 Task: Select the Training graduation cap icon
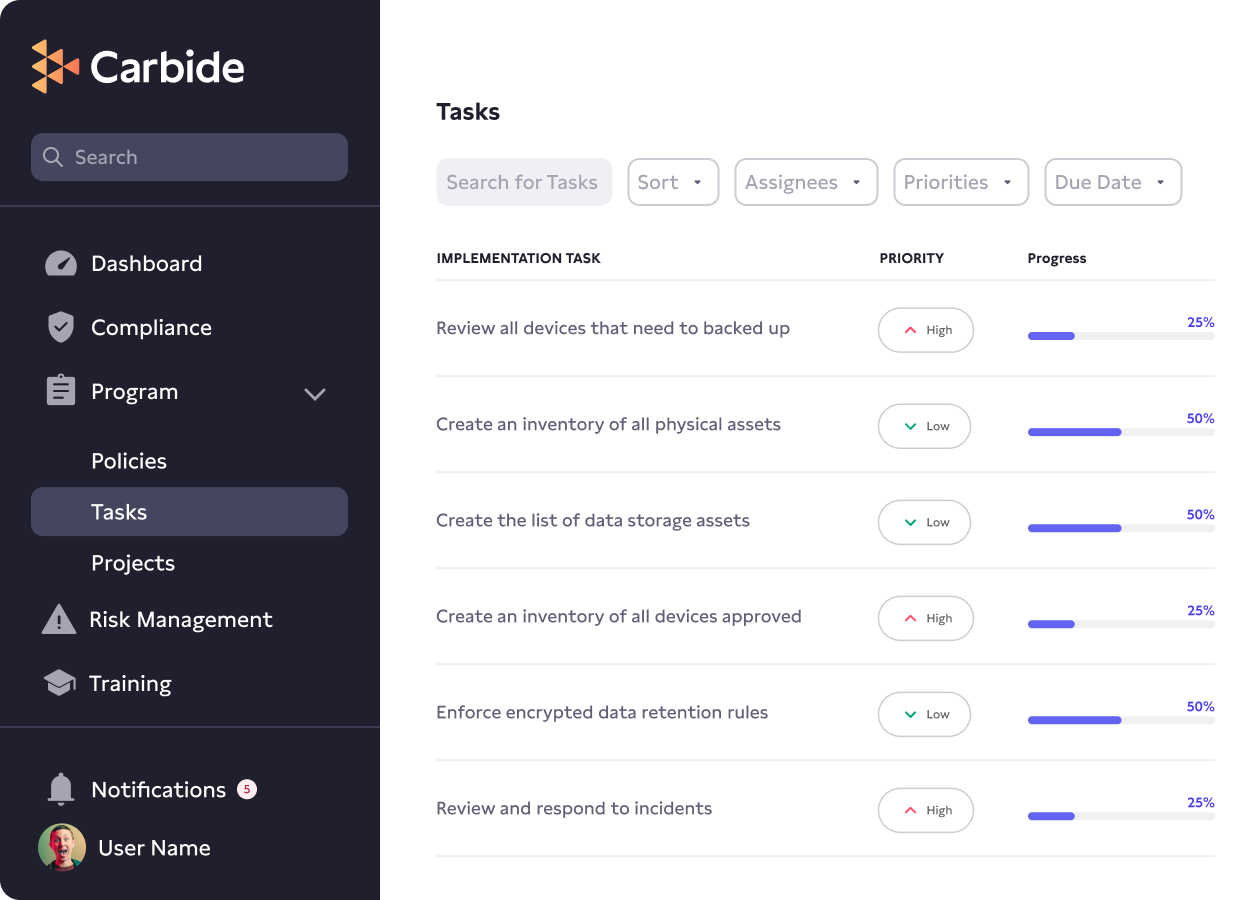[59, 683]
